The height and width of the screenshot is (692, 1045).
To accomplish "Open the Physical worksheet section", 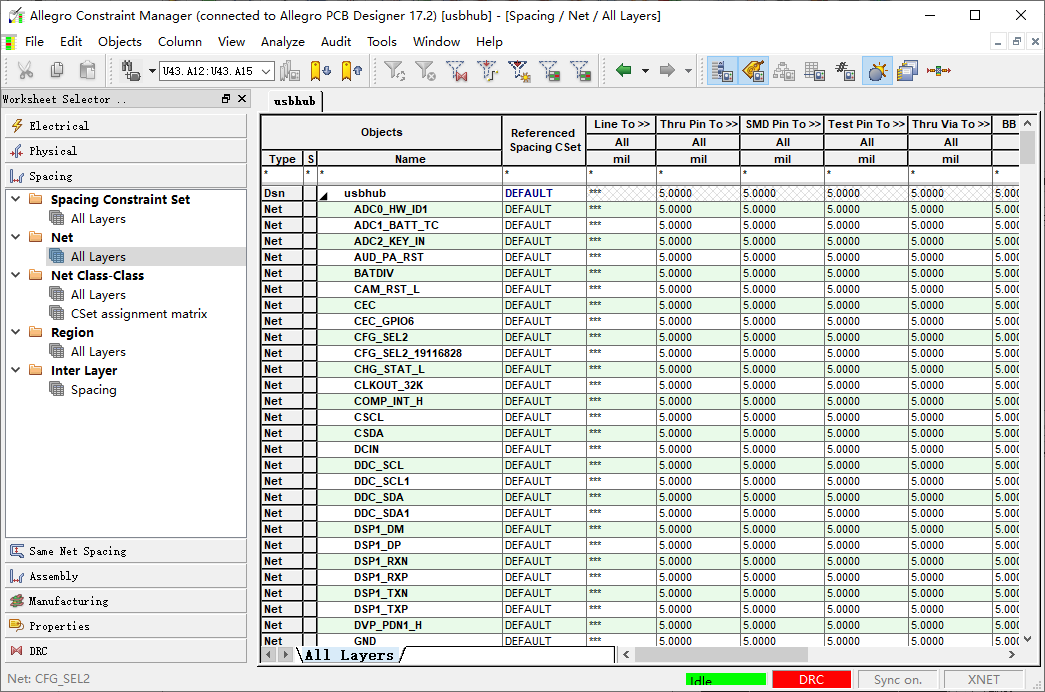I will [x=126, y=151].
